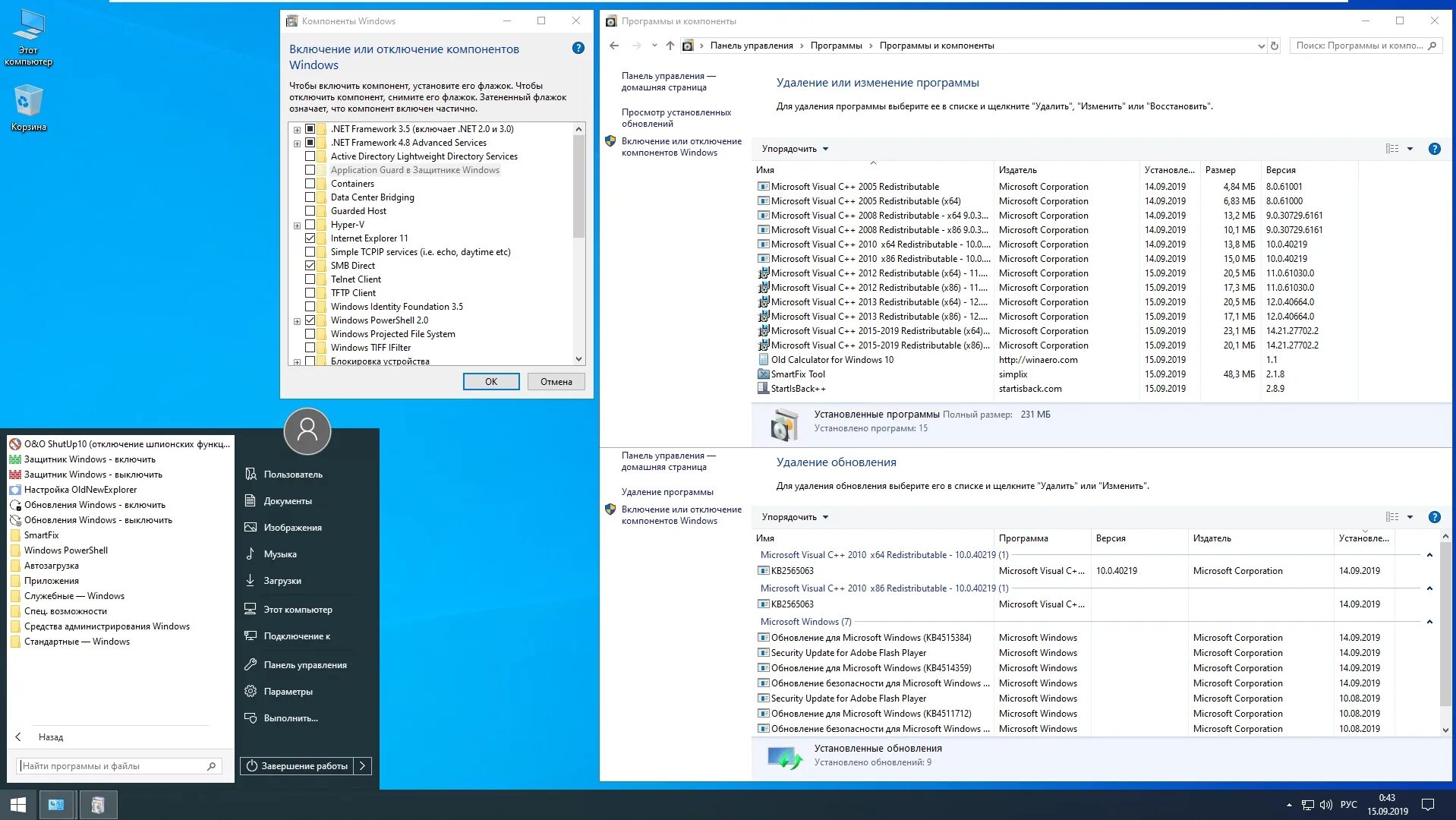Disable SMB Direct checkbox

pyautogui.click(x=310, y=266)
